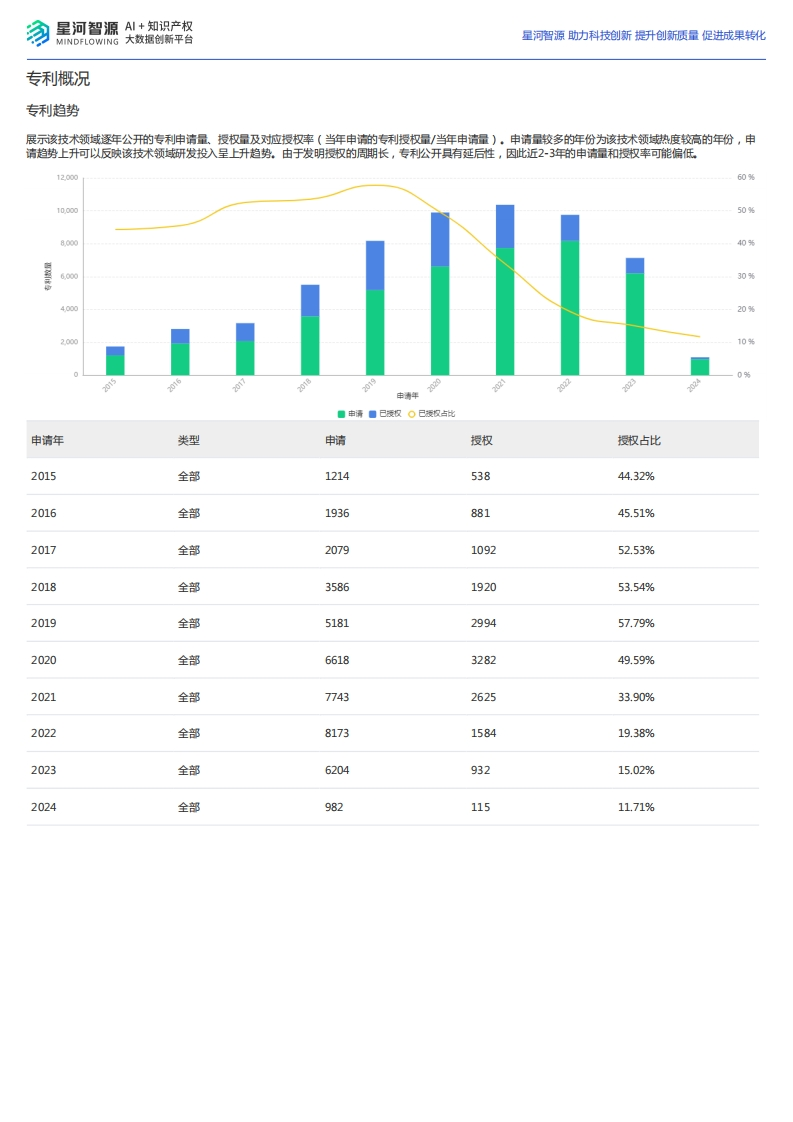This screenshot has height=1122, width=793.
Task: Select the value 932
Action: point(480,771)
